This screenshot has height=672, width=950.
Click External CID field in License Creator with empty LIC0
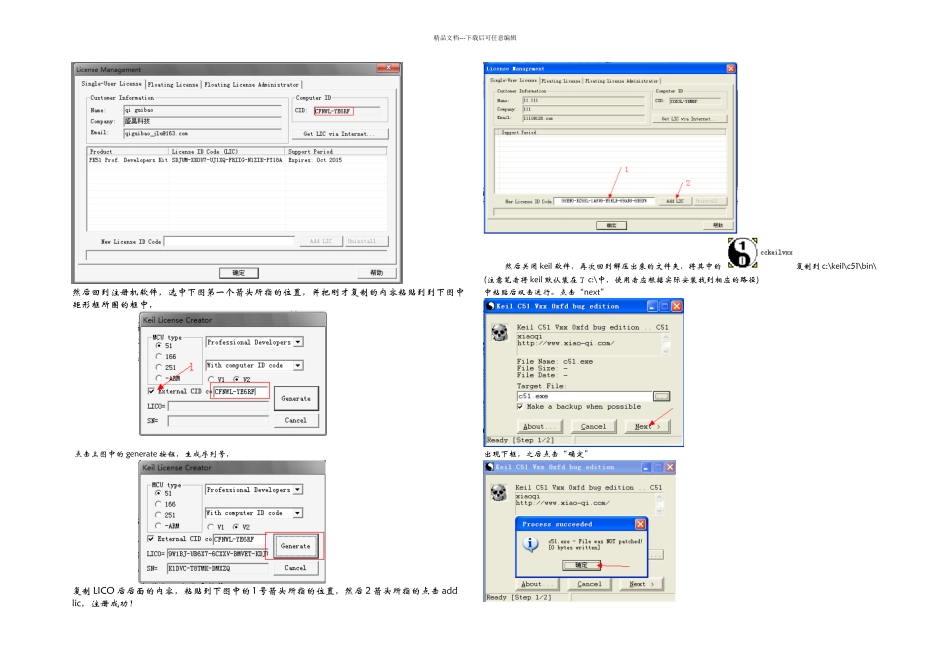(x=241, y=391)
